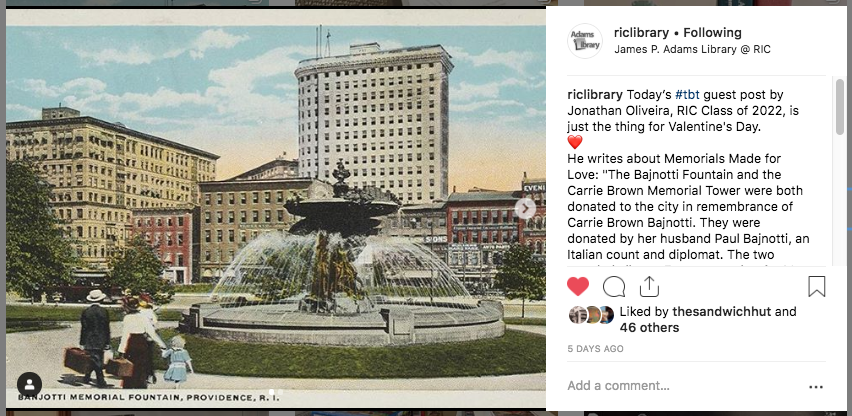Click the Bajnotti fountain postcard image
The height and width of the screenshot is (416, 852).
pos(275,209)
